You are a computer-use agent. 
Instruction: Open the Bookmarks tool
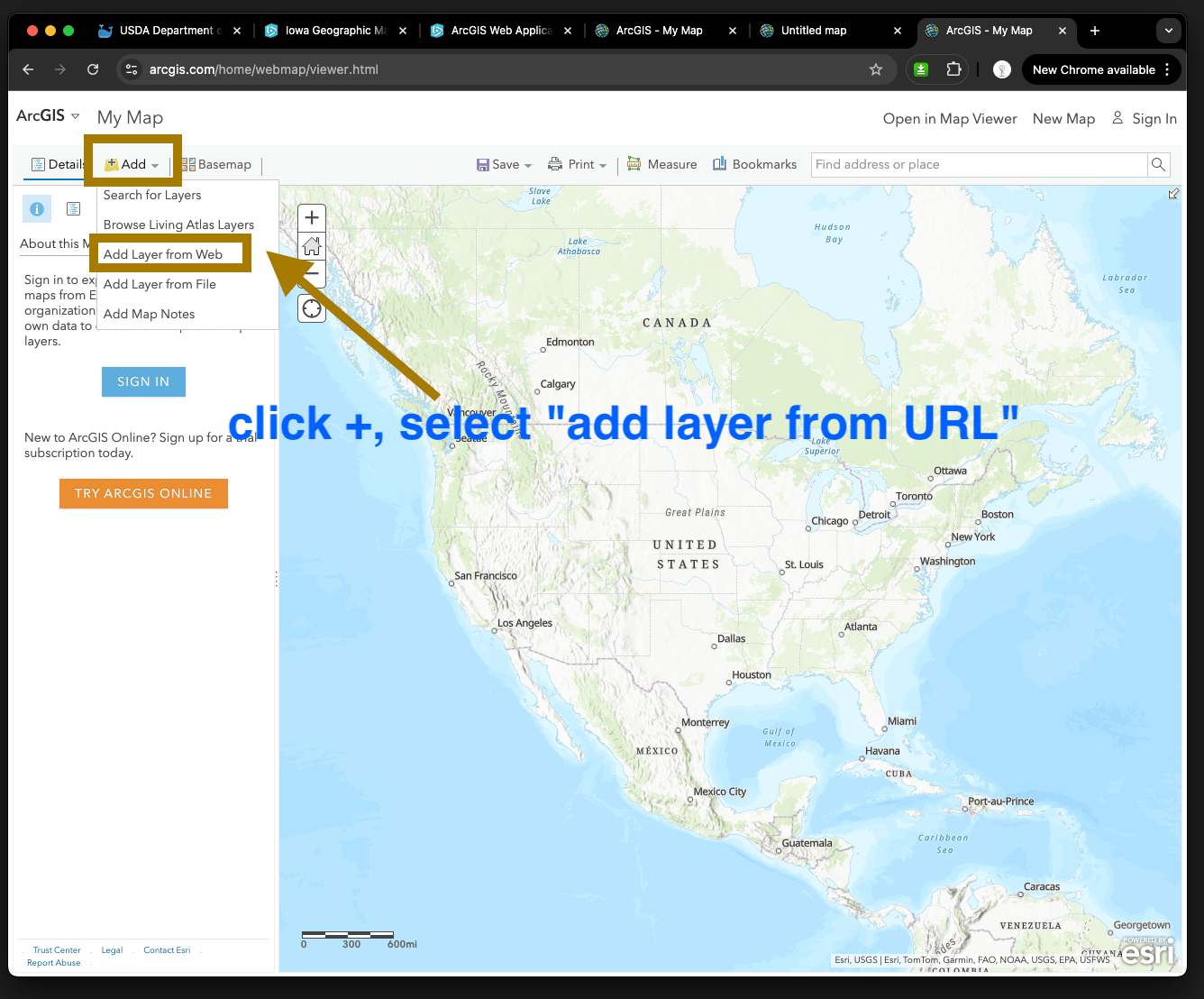pyautogui.click(x=754, y=164)
